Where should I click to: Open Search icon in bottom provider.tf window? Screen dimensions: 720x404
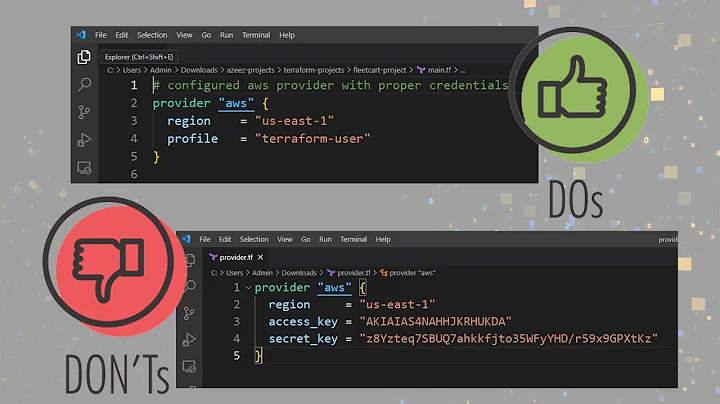[x=190, y=286]
